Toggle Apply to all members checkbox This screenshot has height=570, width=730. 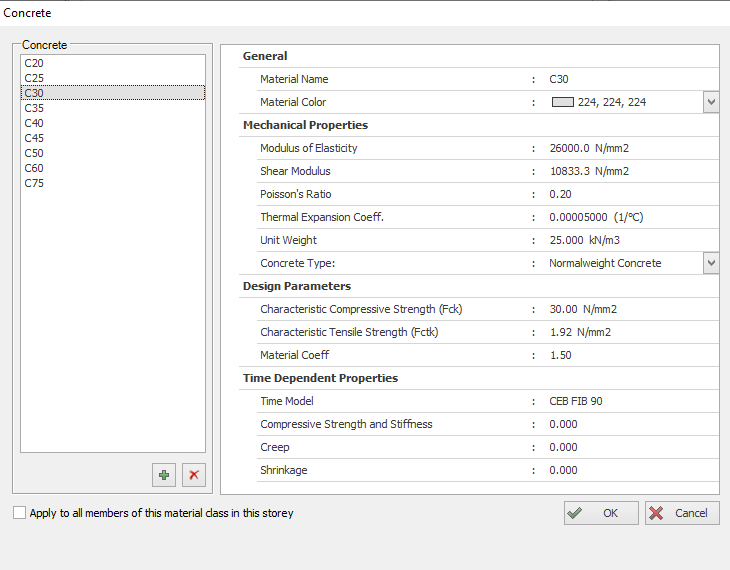(20, 513)
